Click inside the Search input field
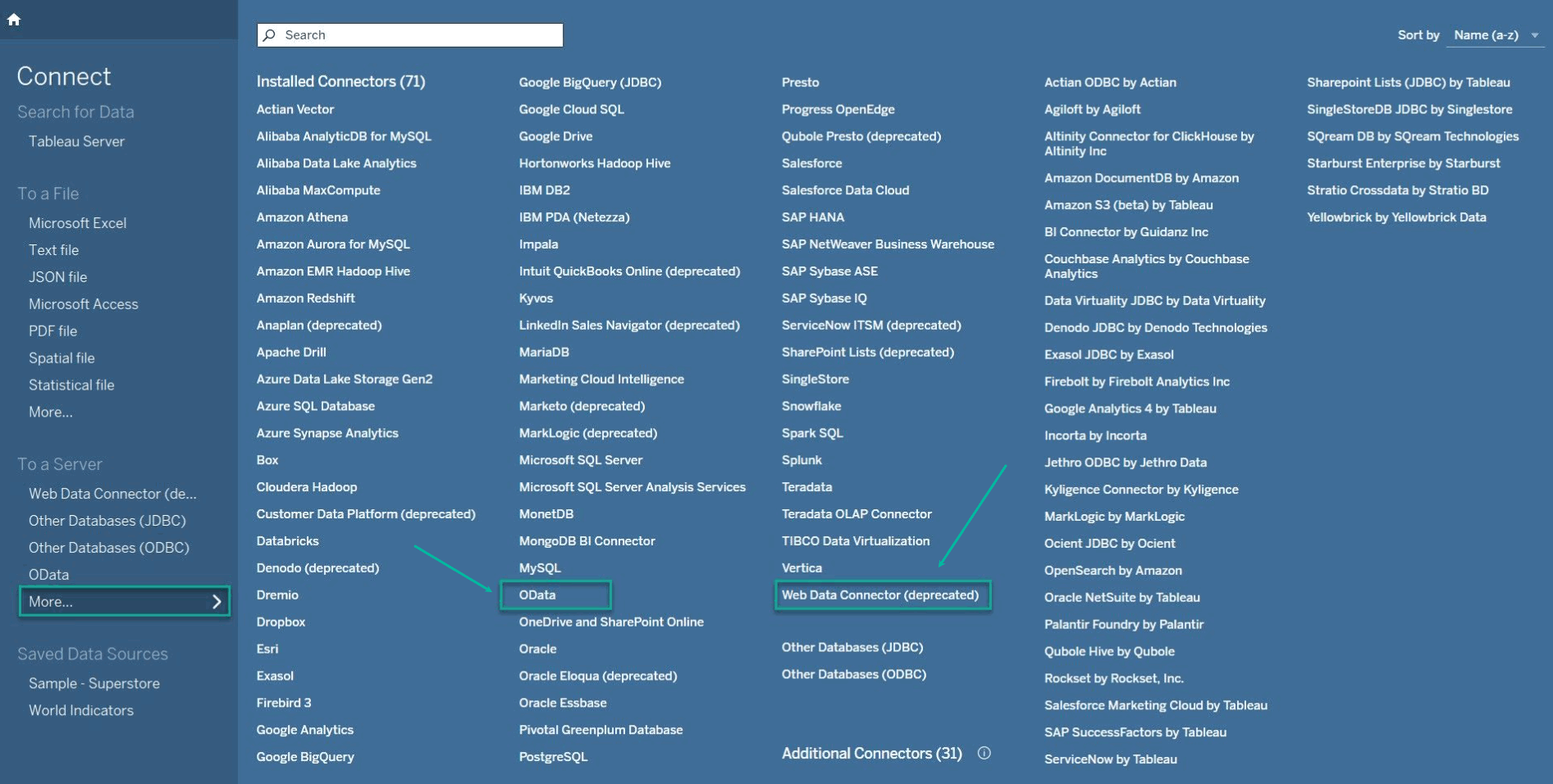The height and width of the screenshot is (784, 1553). click(410, 34)
